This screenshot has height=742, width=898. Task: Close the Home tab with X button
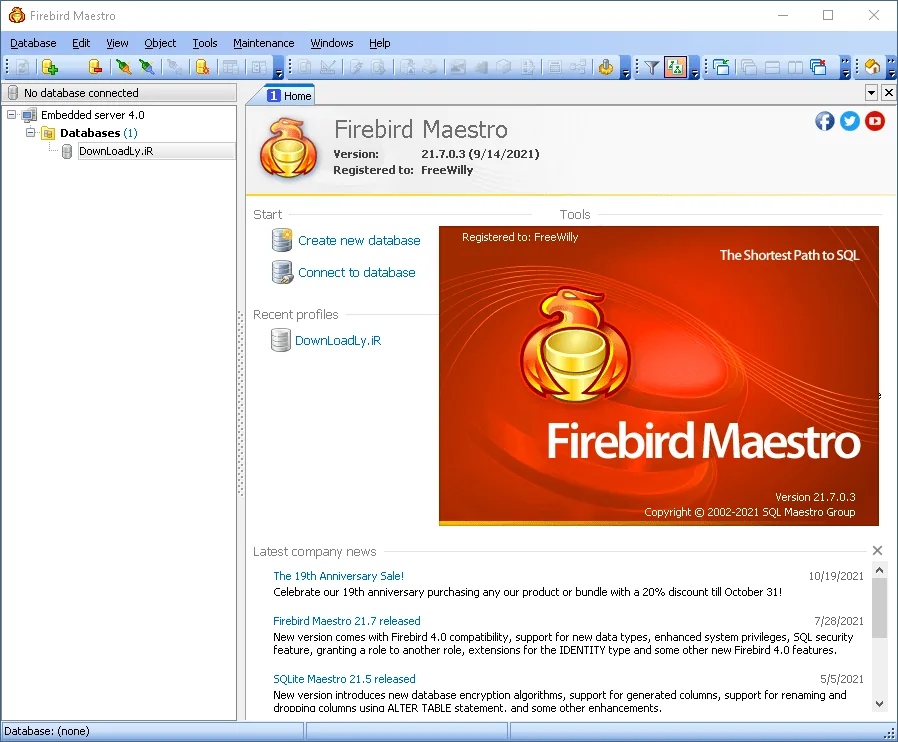888,93
